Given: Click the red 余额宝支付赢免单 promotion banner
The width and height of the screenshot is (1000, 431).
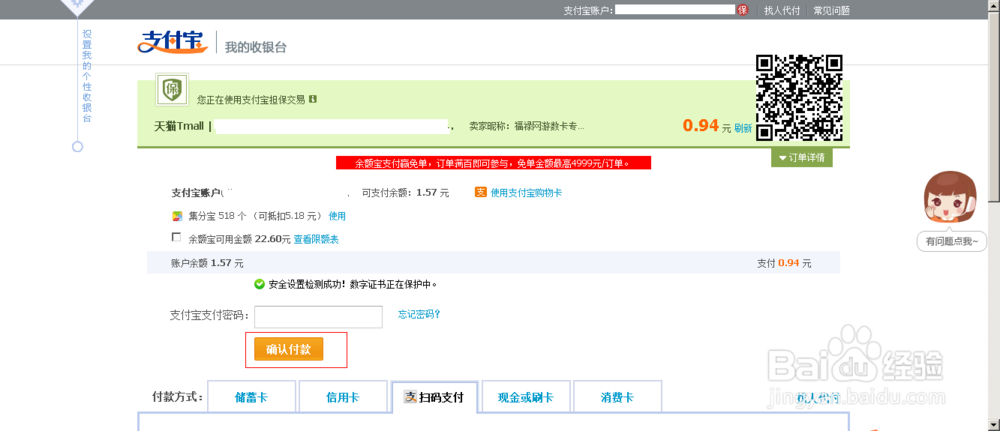Looking at the screenshot, I should click(x=493, y=163).
